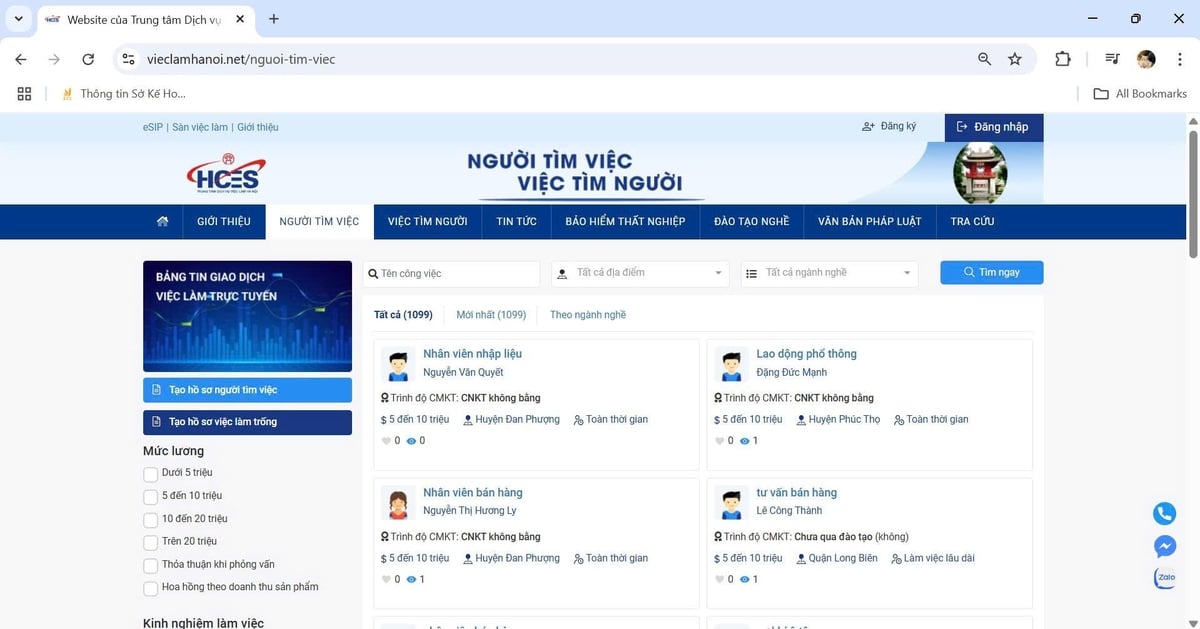Screen dimensions: 1200x629
Task: Select the Mới nhất (1099) tab
Action: pos(491,315)
